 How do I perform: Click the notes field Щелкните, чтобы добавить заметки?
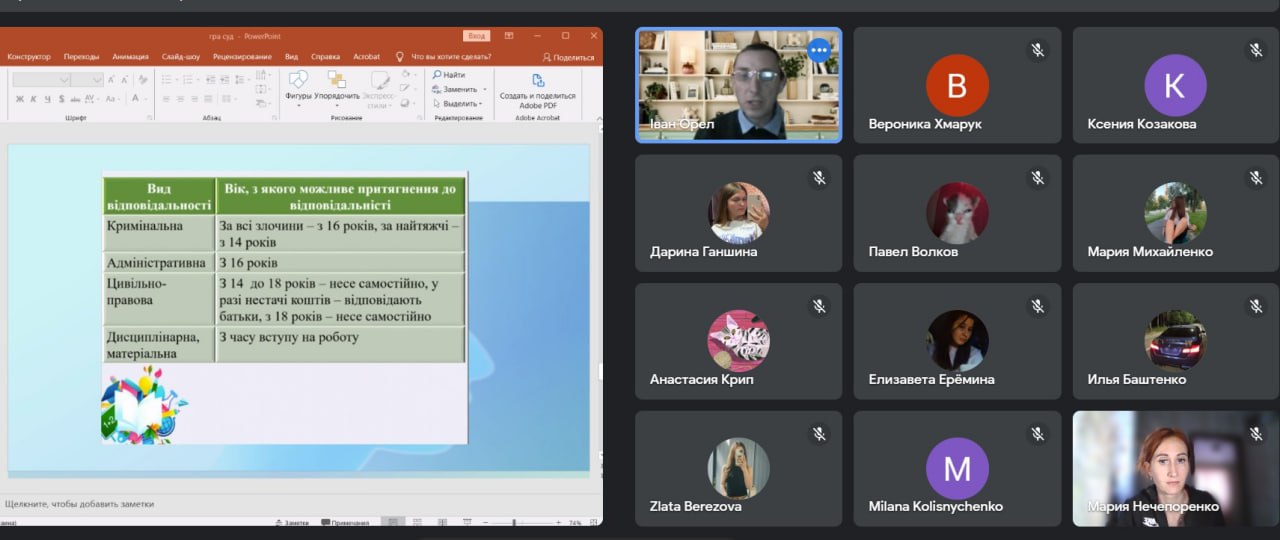click(80, 504)
